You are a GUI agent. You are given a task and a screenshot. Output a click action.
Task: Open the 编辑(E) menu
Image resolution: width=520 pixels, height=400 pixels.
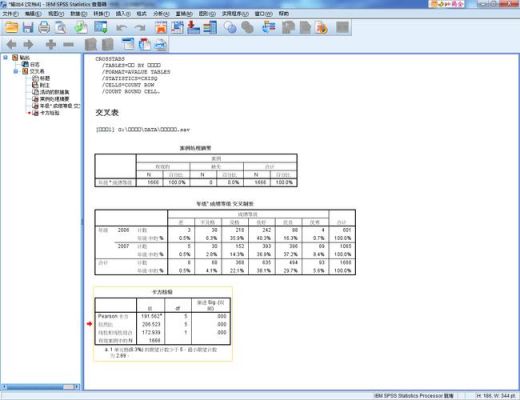pyautogui.click(x=33, y=14)
